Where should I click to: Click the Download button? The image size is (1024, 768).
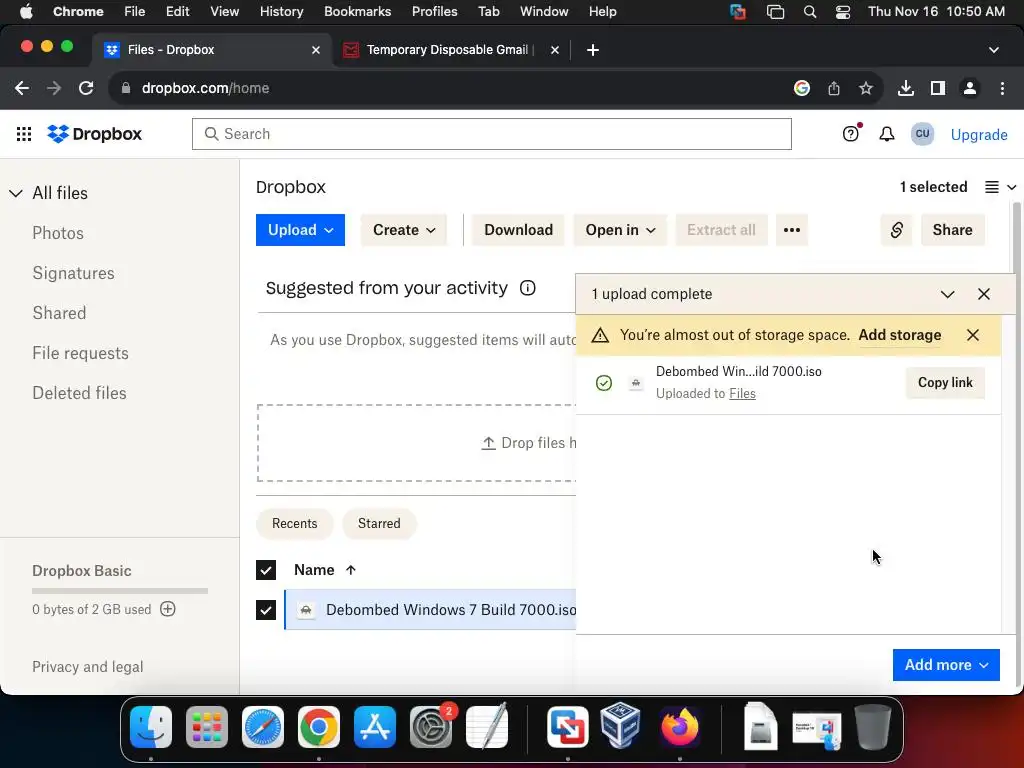point(519,230)
